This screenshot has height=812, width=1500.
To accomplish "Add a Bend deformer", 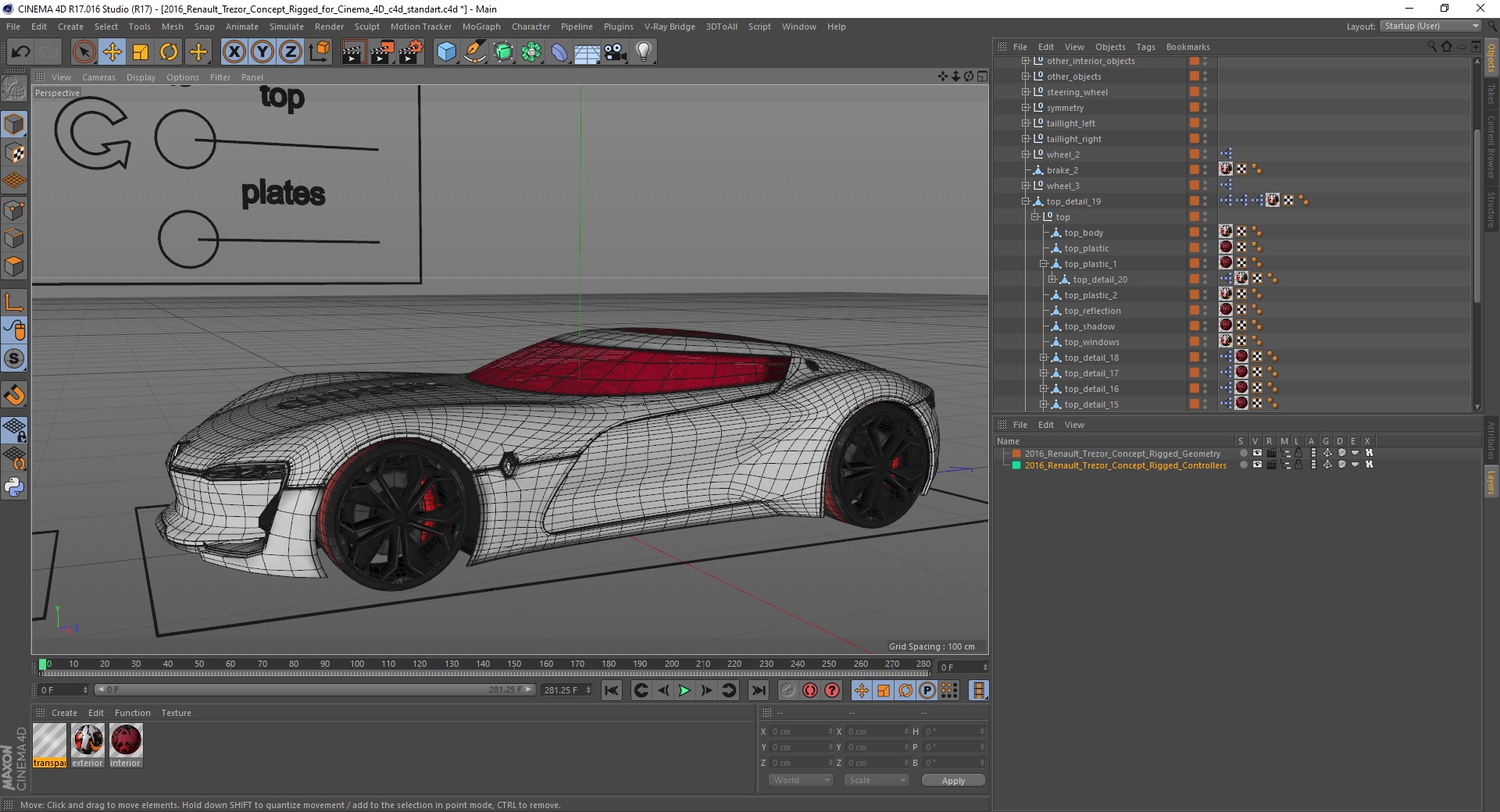I will (559, 52).
